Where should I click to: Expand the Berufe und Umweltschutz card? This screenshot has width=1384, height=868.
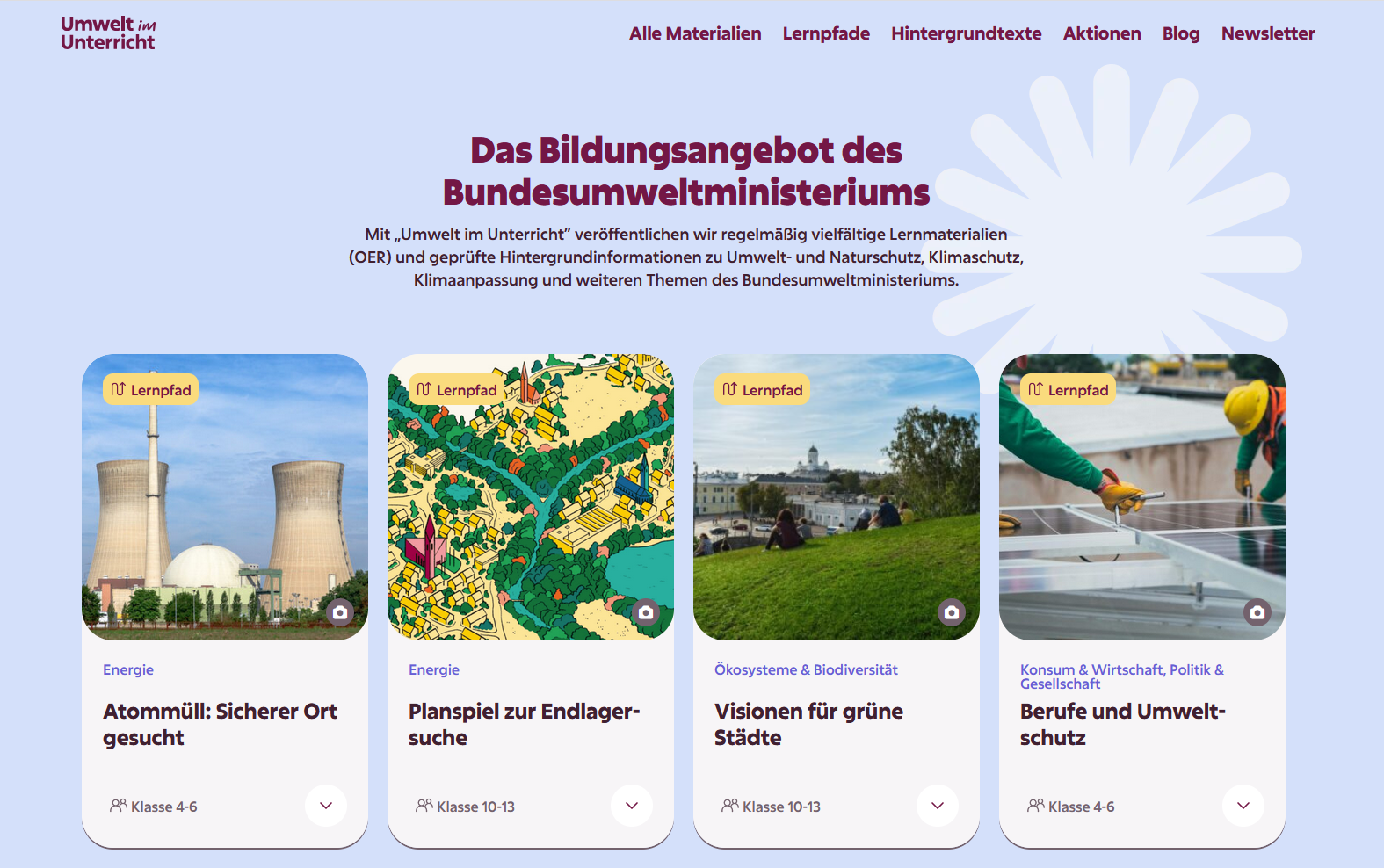(x=1243, y=806)
